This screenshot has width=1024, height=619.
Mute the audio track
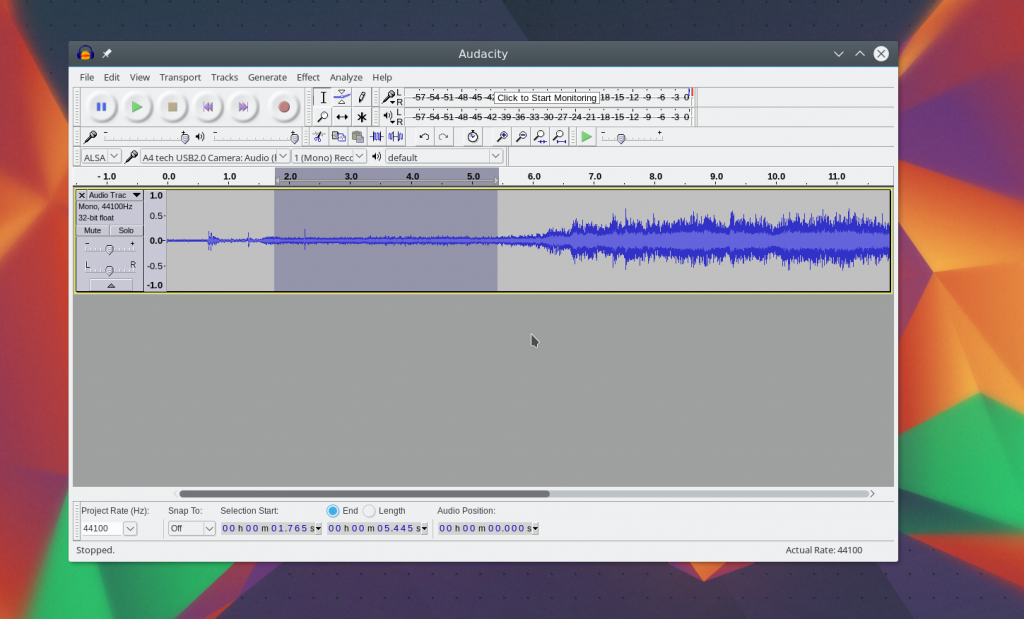tap(92, 230)
